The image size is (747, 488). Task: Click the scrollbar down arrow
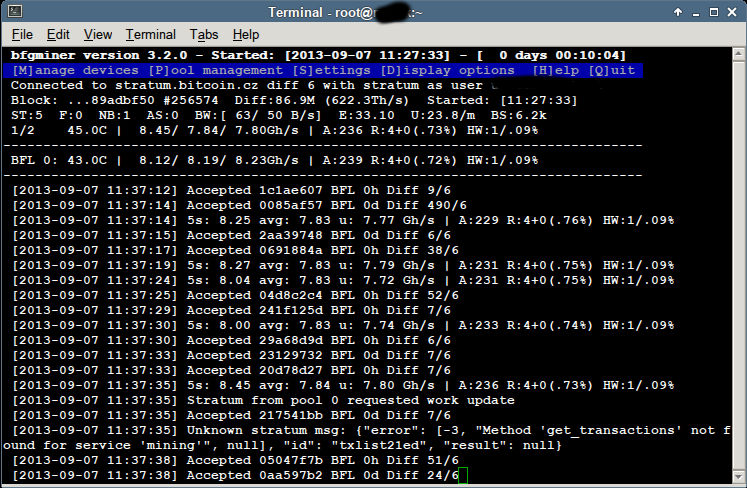[738, 477]
